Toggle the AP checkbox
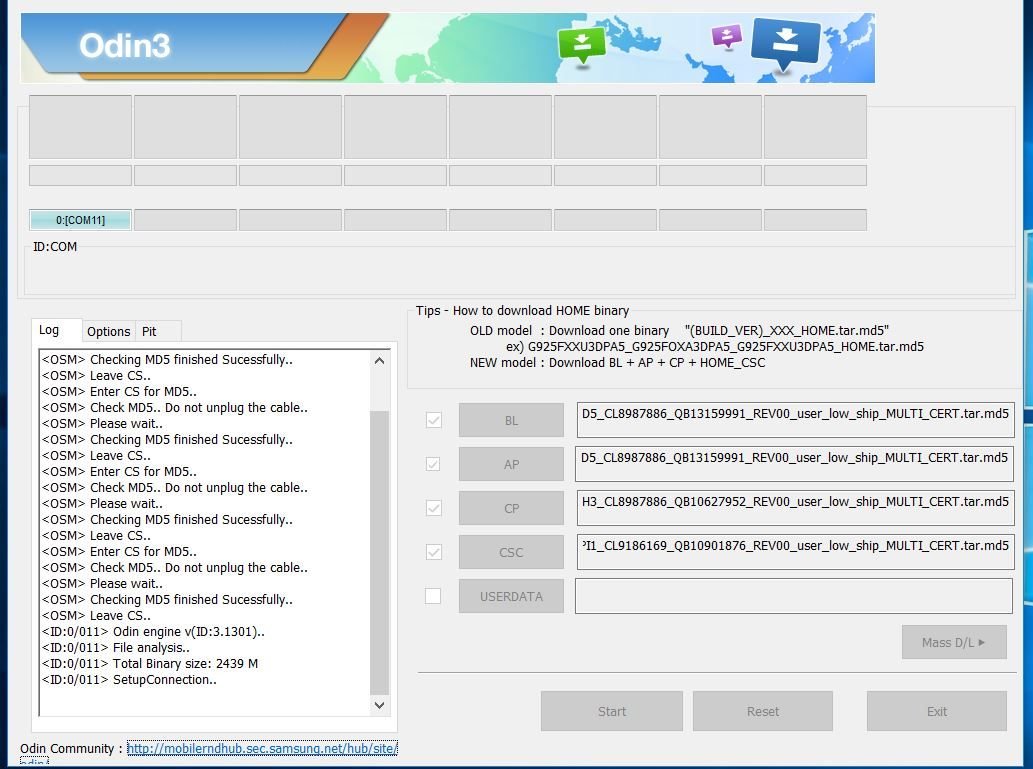Image resolution: width=1033 pixels, height=769 pixels. [433, 464]
